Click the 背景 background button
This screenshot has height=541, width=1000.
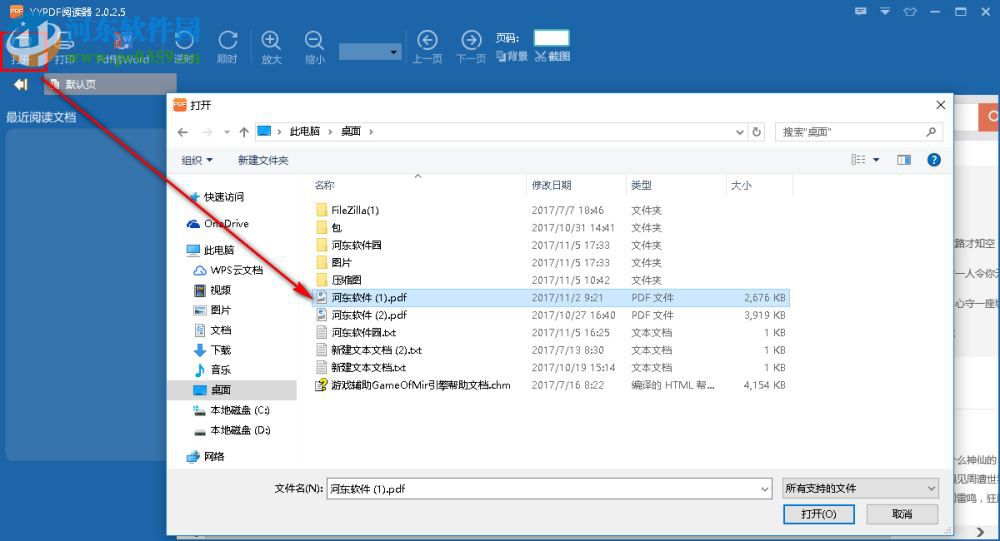[512, 57]
